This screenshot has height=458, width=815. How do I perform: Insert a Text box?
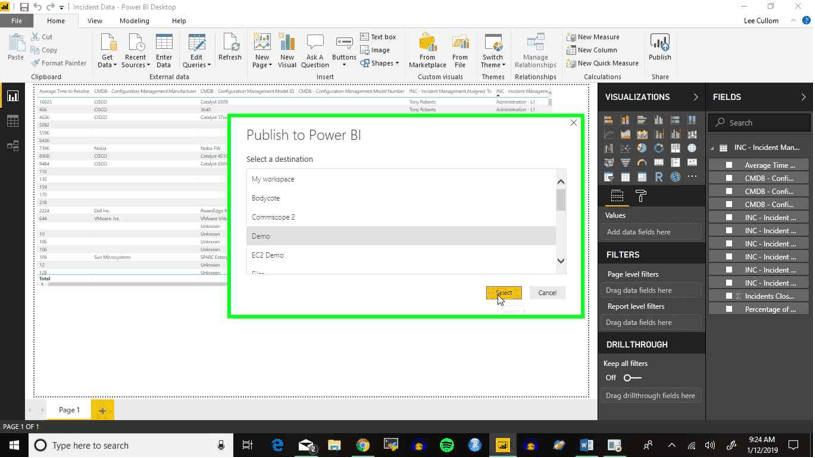point(378,37)
